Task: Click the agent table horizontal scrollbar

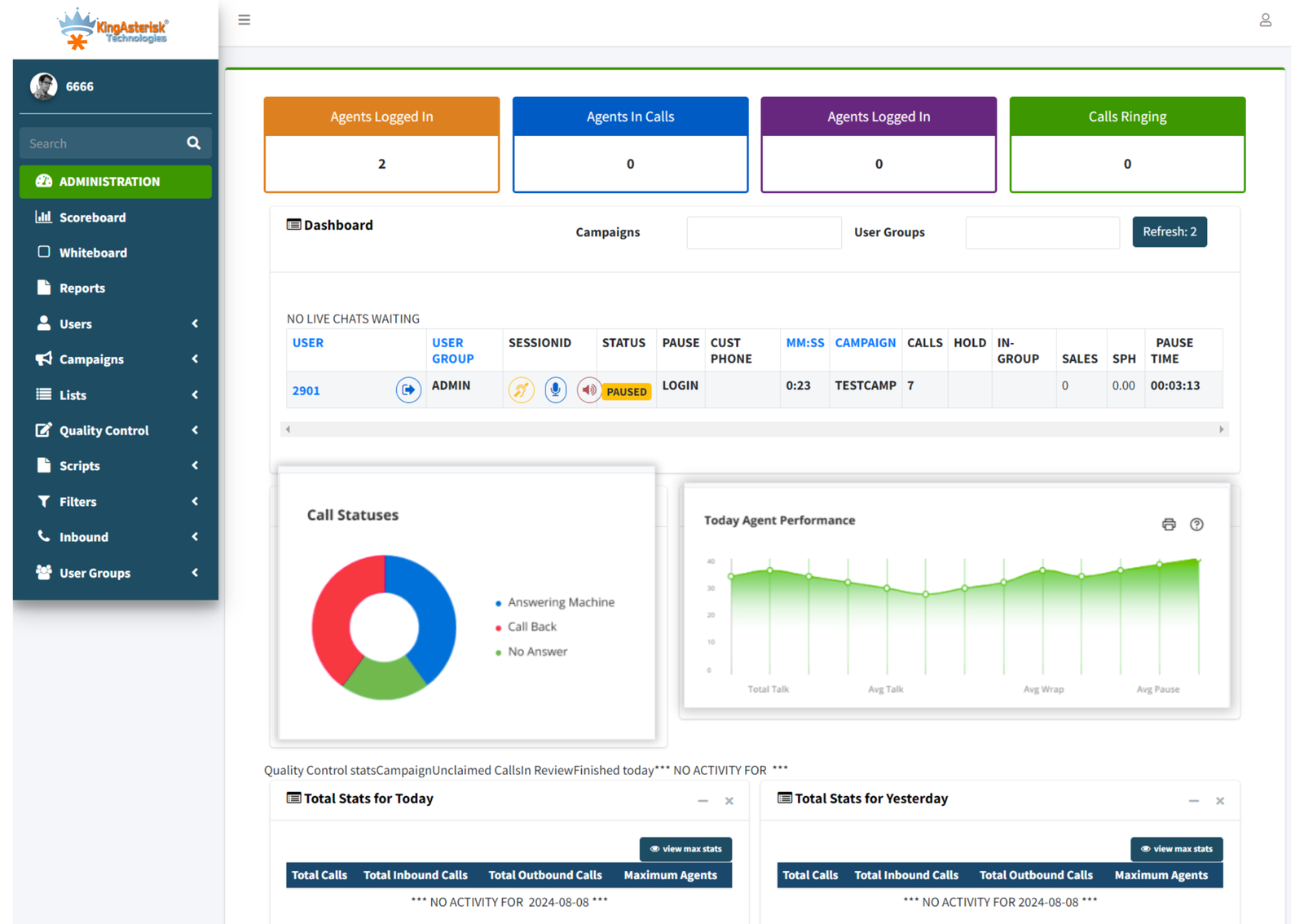Action: point(754,429)
